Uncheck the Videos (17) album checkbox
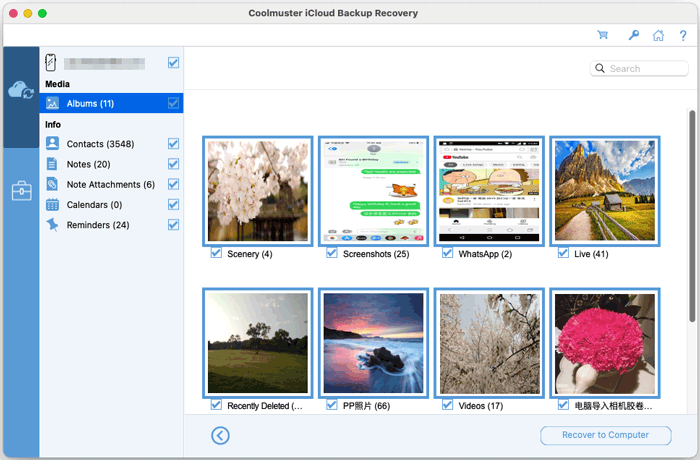This screenshot has height=460, width=700. coord(447,405)
